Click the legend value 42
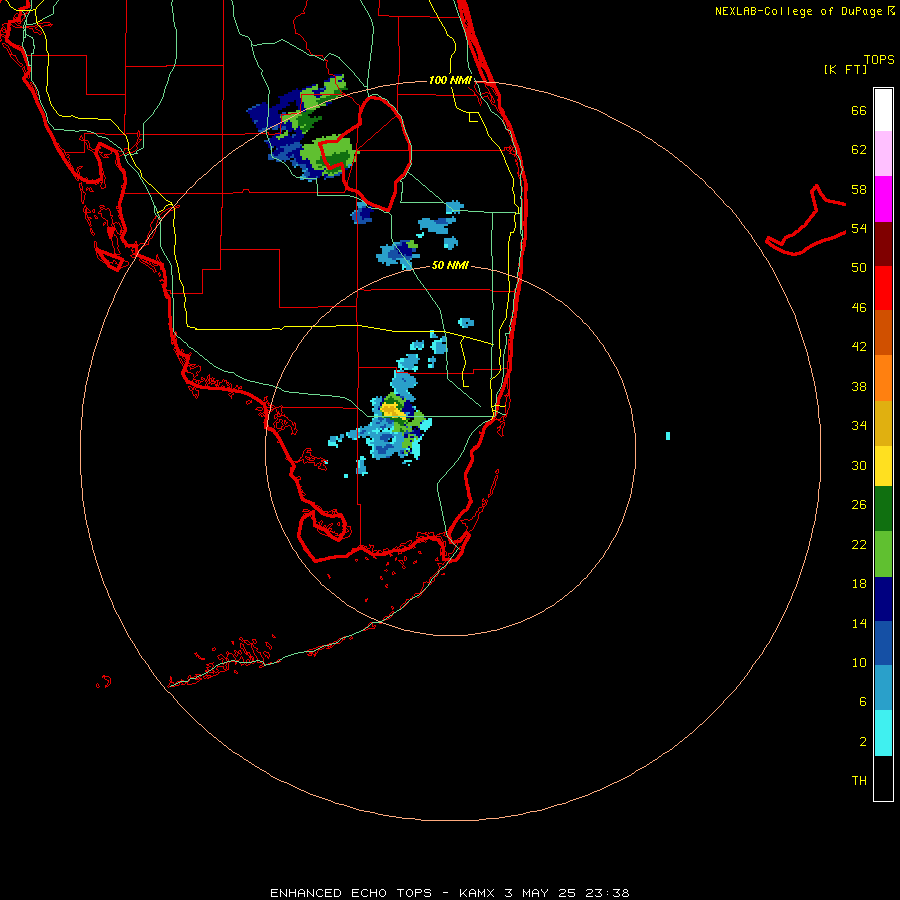Viewport: 900px width, 900px height. tap(859, 346)
